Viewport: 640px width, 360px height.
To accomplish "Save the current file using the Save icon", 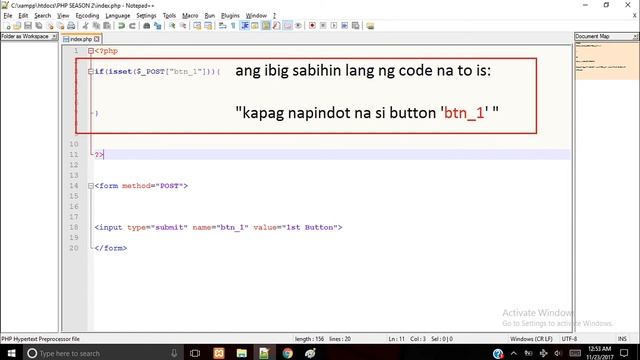I will 28,26.
